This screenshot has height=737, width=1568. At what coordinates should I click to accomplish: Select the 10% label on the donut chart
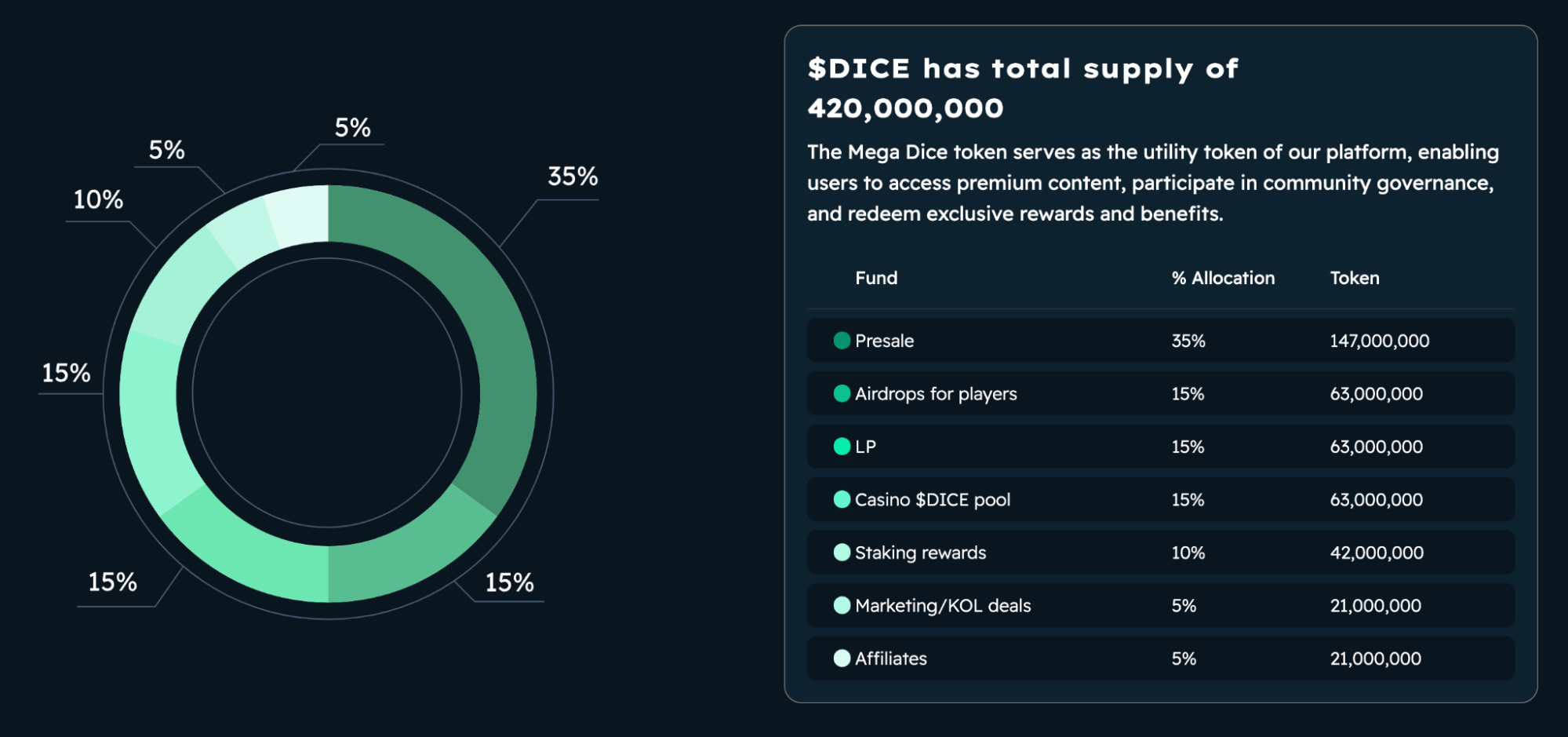(98, 200)
